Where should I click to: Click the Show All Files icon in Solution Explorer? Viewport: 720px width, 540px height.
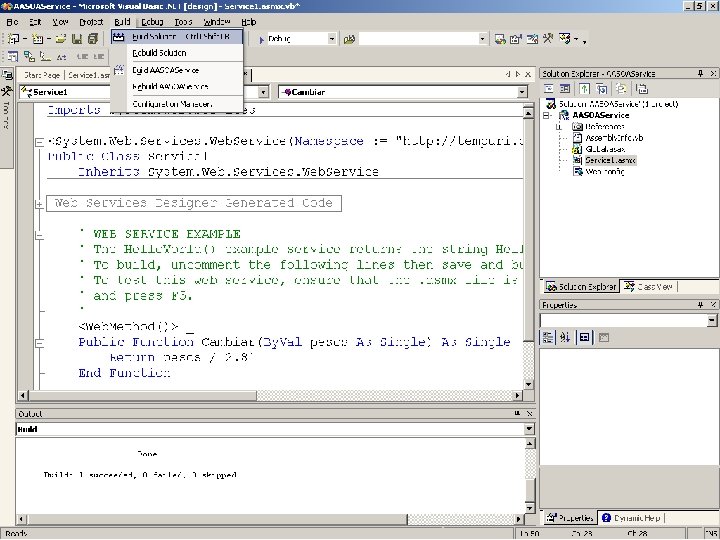point(621,89)
